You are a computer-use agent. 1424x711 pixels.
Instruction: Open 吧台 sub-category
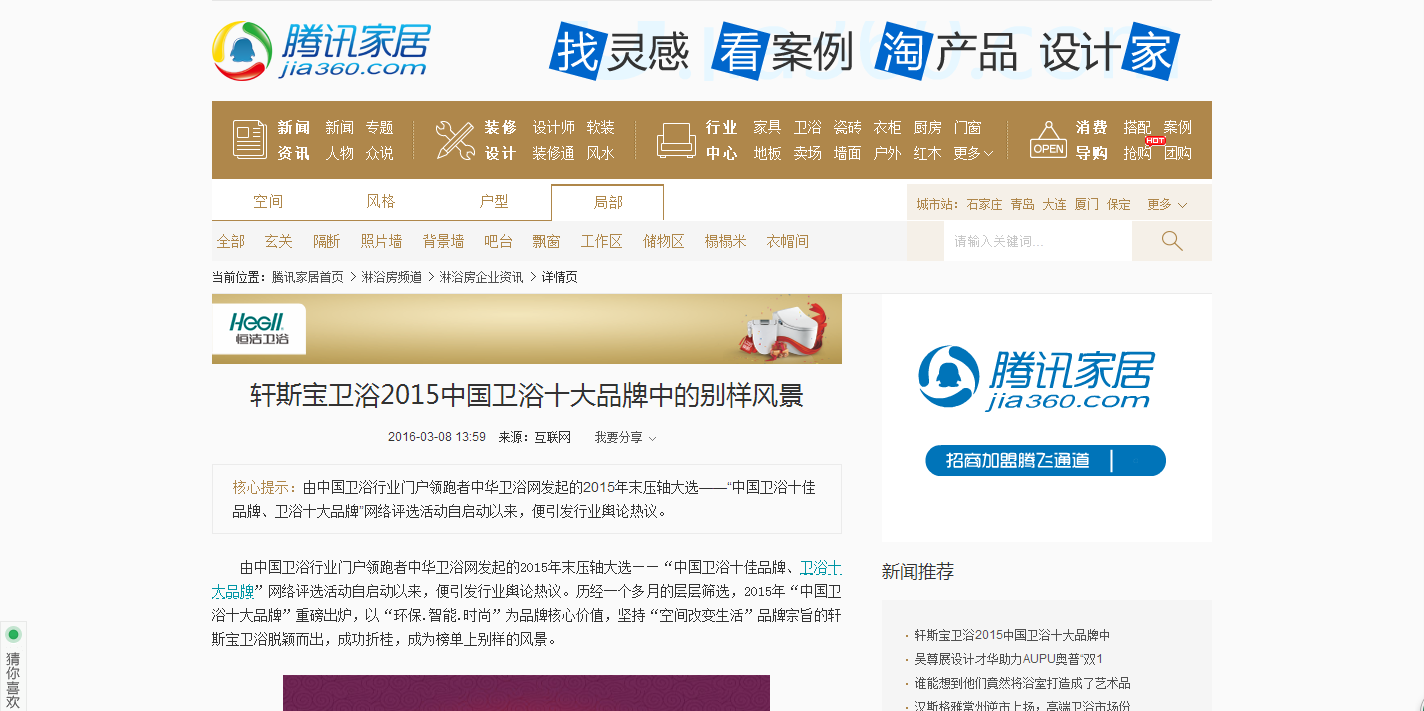[498, 241]
